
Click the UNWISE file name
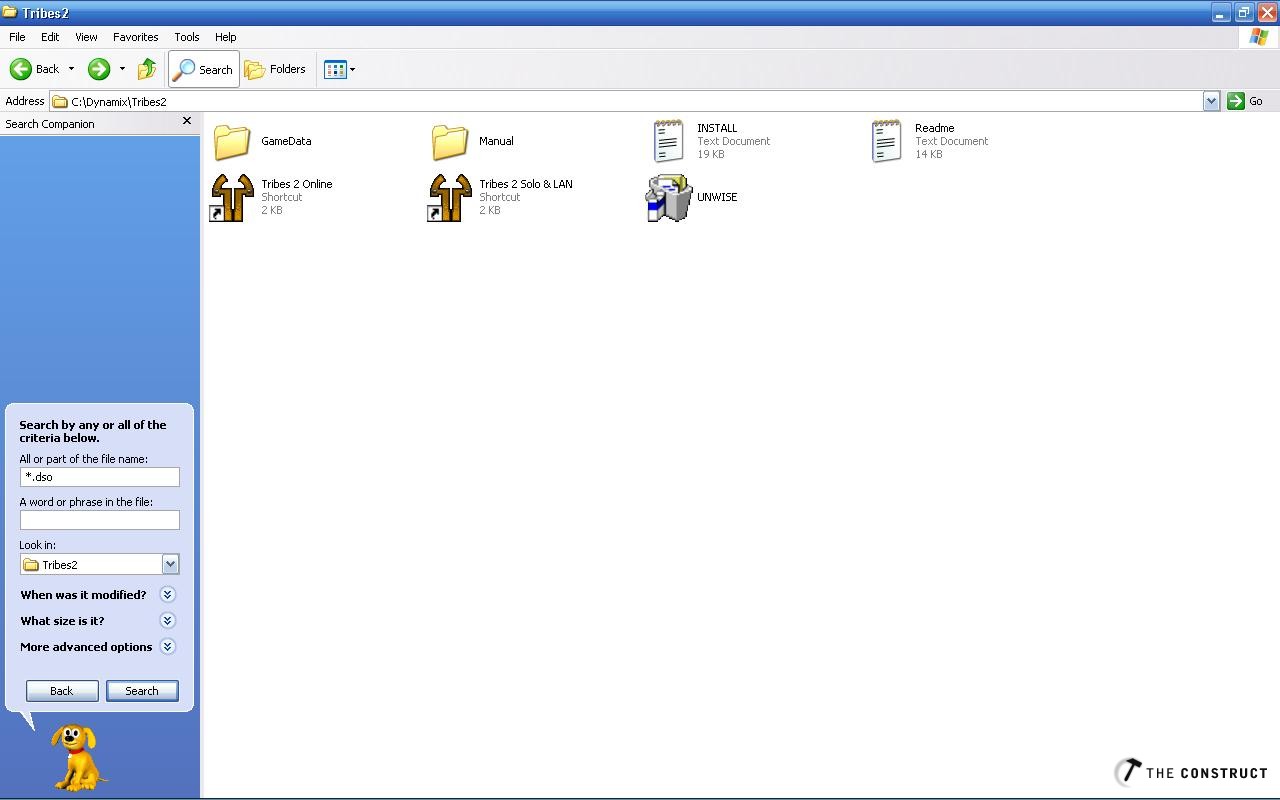pyautogui.click(x=717, y=197)
